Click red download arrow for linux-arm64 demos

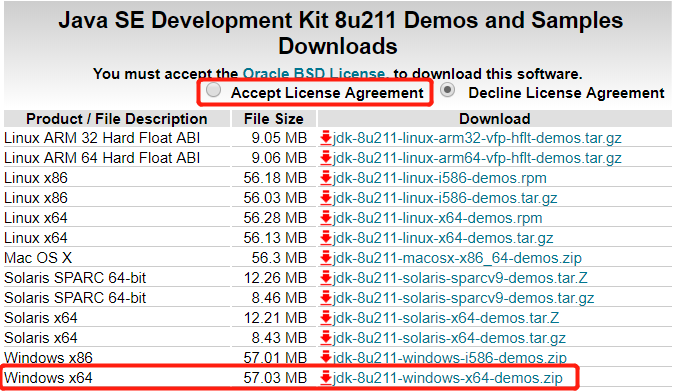(326, 158)
